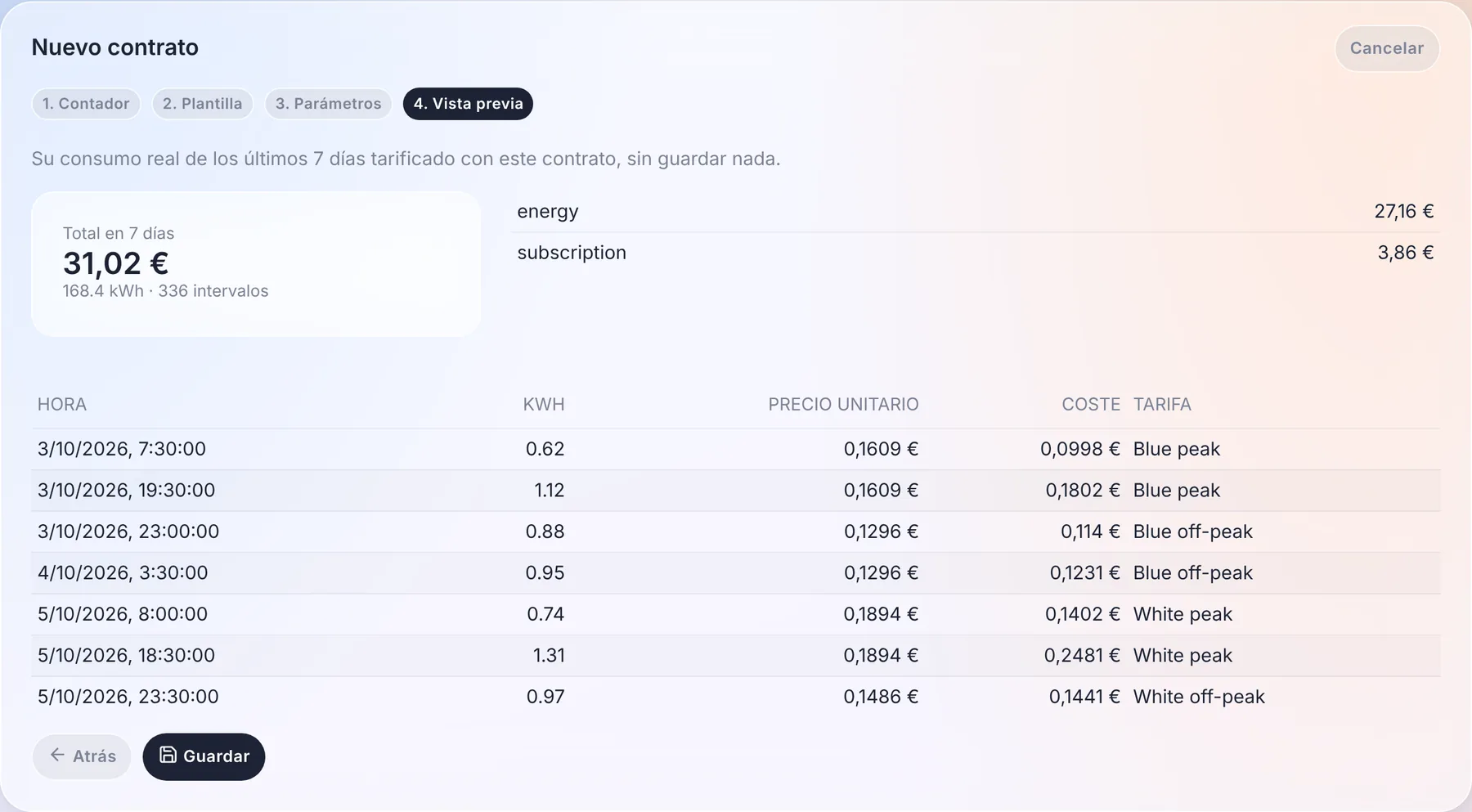Cancel the new contract dialog
1472x812 pixels.
click(1387, 48)
